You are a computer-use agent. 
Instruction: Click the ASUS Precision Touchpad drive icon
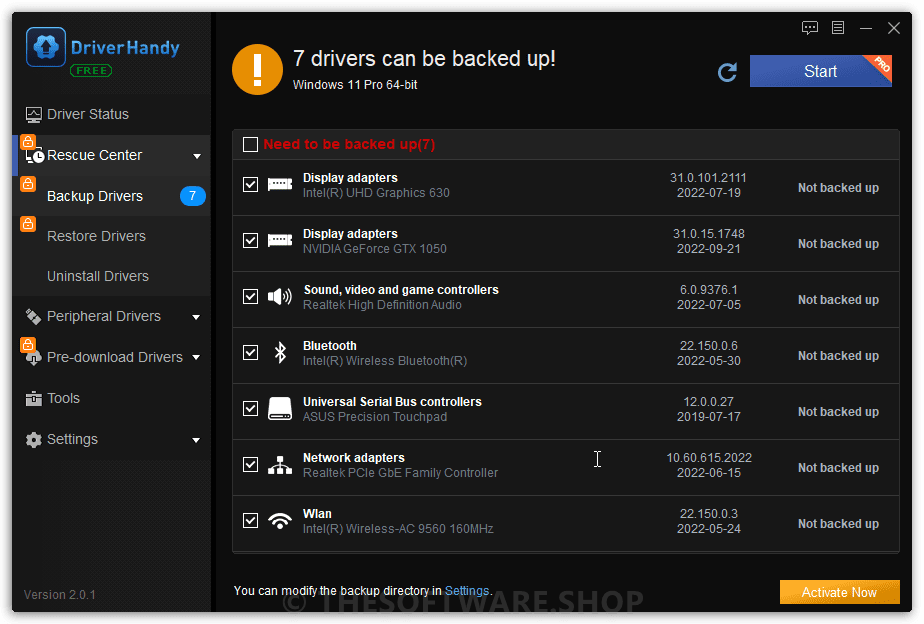pos(280,408)
